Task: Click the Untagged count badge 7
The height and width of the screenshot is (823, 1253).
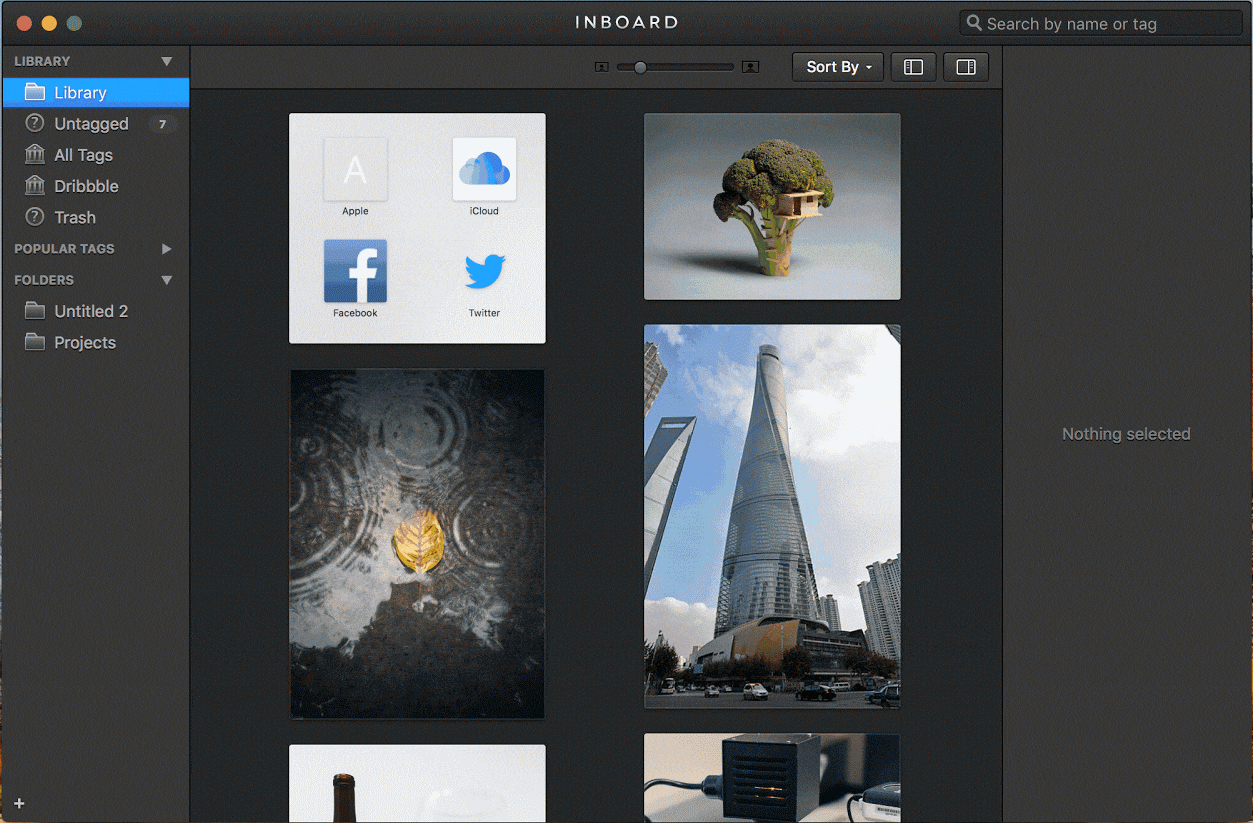Action: tap(163, 124)
